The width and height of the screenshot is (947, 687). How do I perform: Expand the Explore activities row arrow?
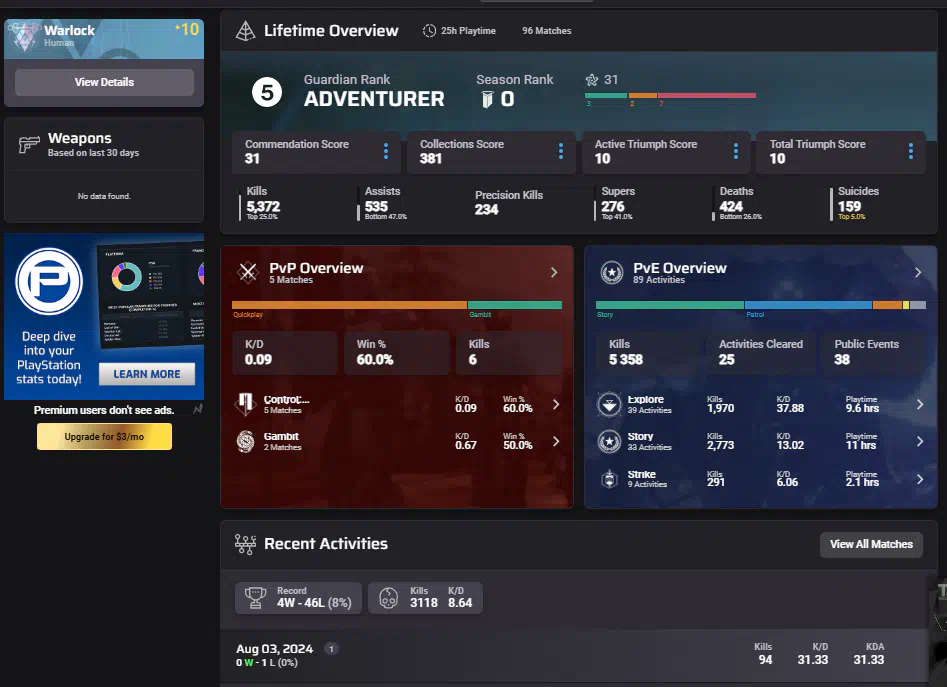point(920,405)
